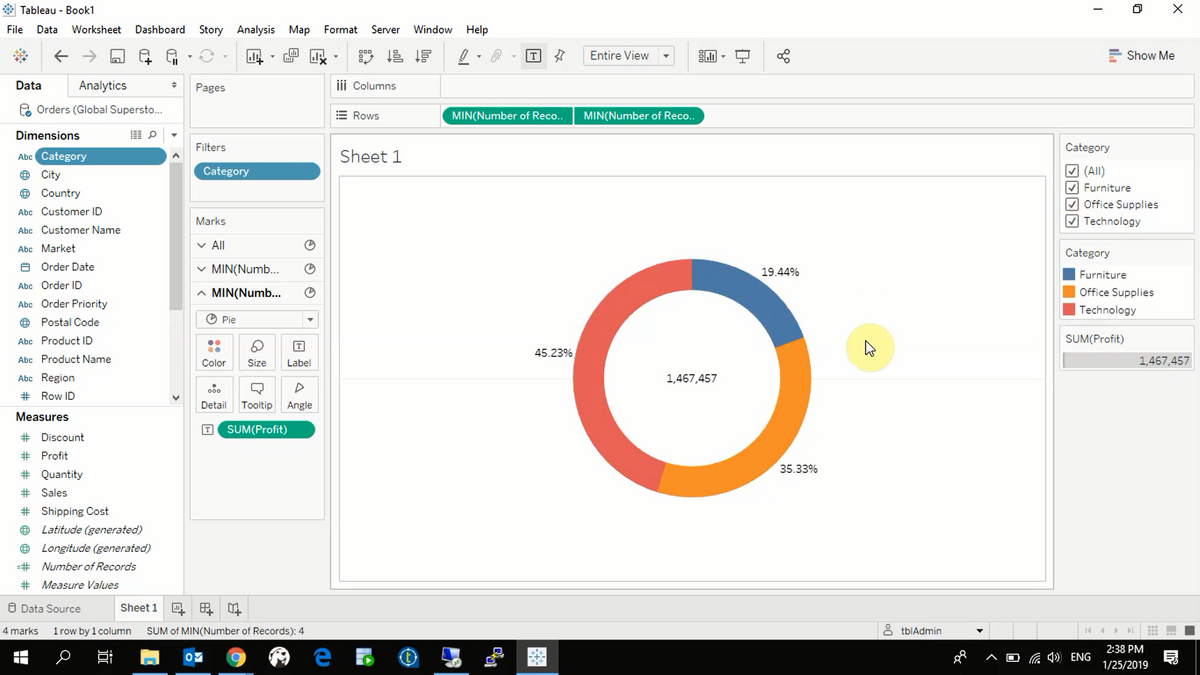Expand the first MIN(Numb... marks section
1200x675 pixels.
pyautogui.click(x=202, y=269)
